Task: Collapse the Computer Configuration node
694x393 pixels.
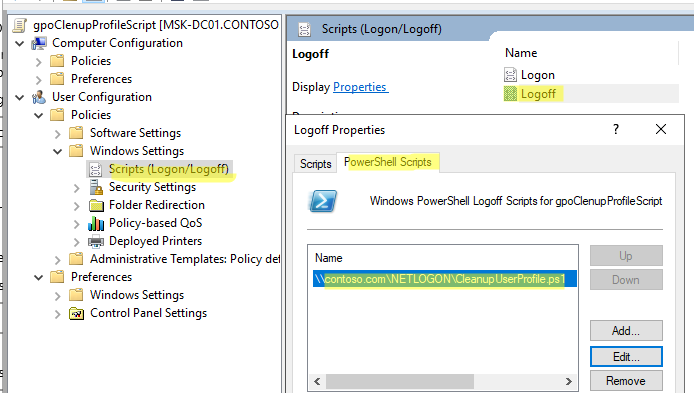Action: point(19,43)
